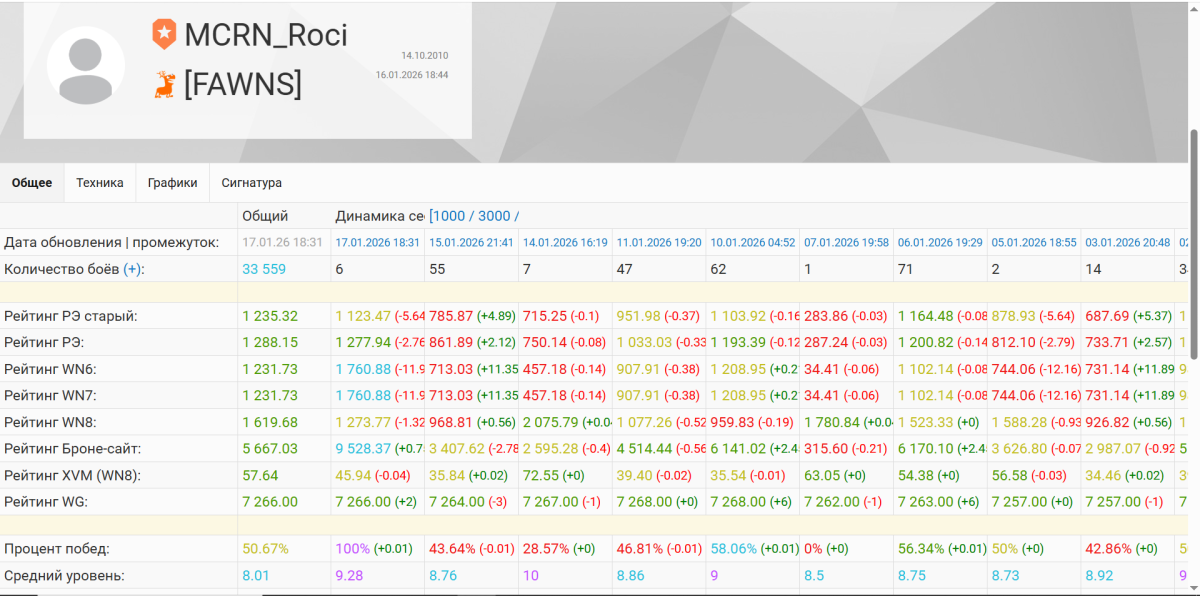Click the WN8 value 1 780.84
The image size is (1200, 596).
pyautogui.click(x=832, y=422)
